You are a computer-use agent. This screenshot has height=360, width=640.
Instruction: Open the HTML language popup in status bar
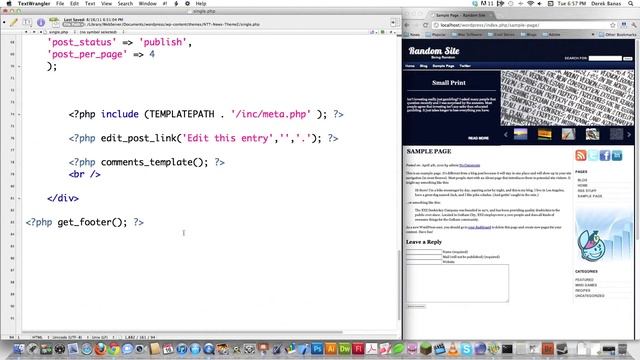pyautogui.click(x=38, y=337)
